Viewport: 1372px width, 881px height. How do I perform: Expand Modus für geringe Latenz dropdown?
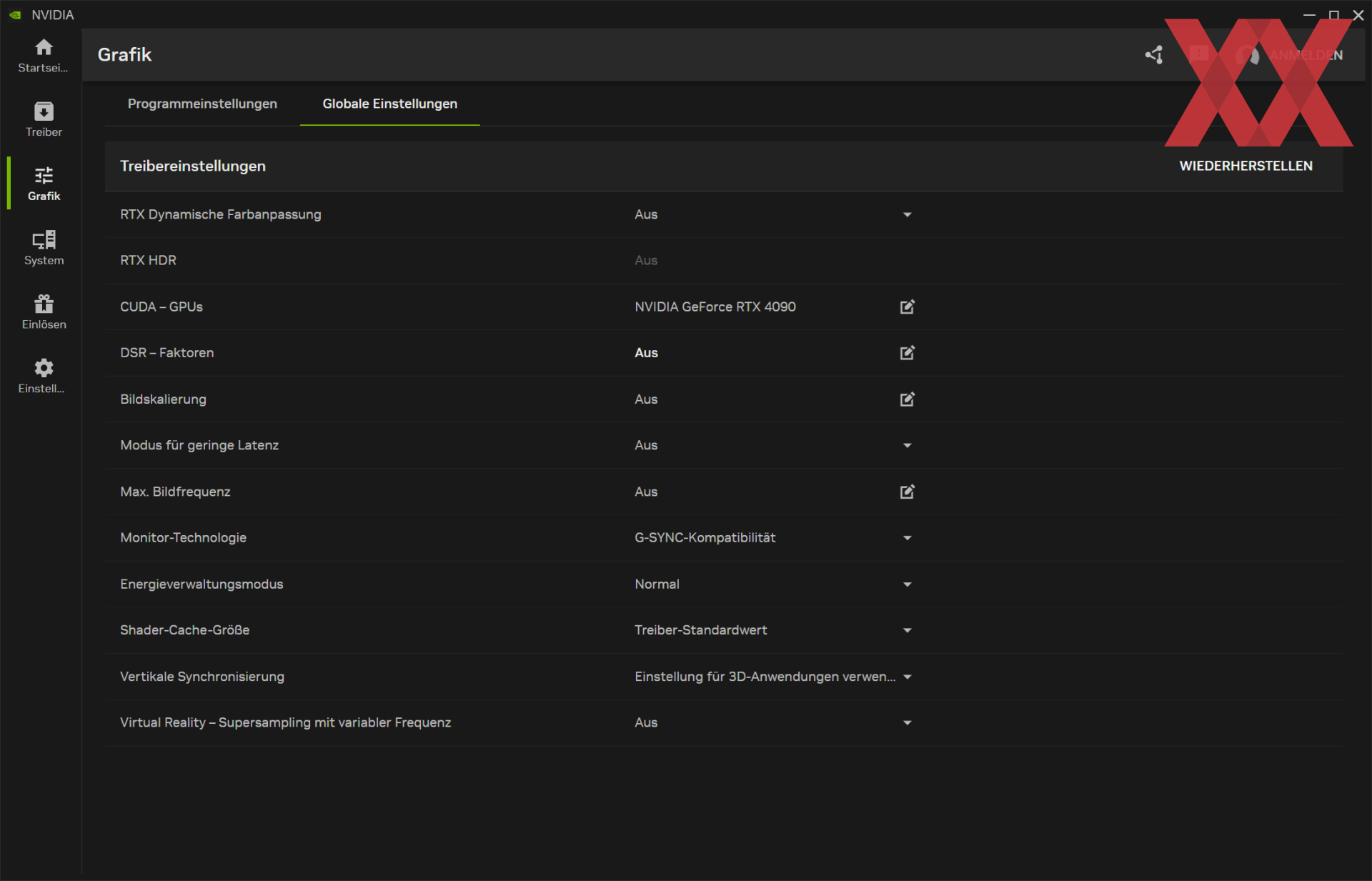click(907, 445)
